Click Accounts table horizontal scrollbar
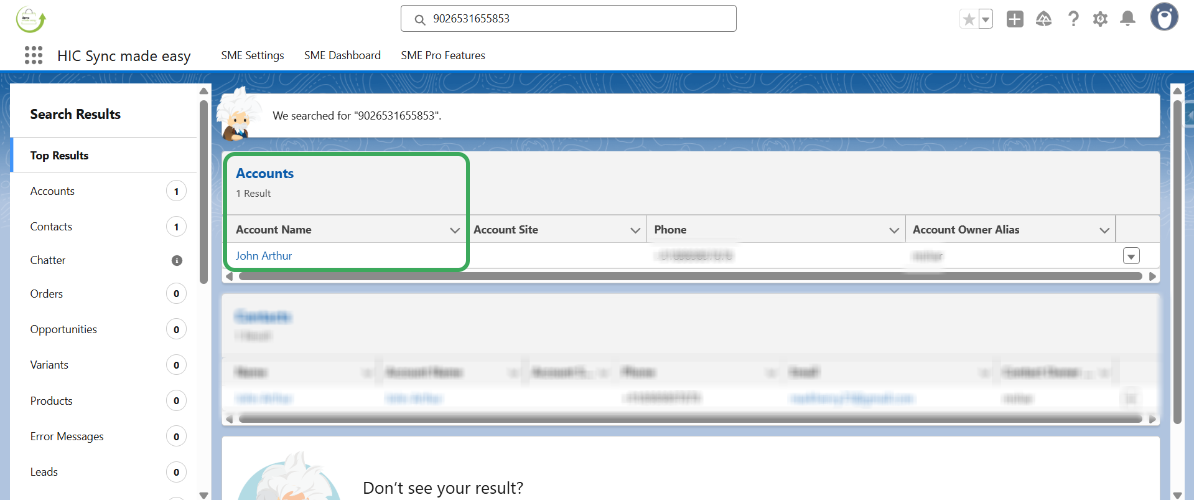 tap(690, 276)
